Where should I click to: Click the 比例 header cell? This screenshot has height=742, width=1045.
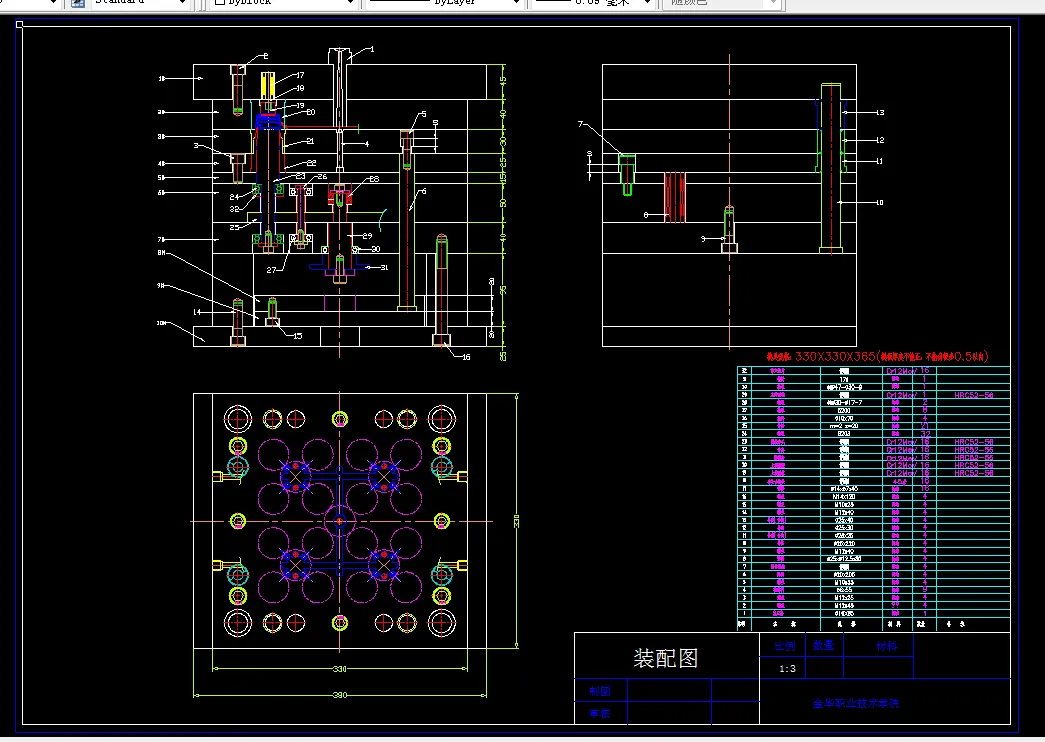(x=784, y=646)
